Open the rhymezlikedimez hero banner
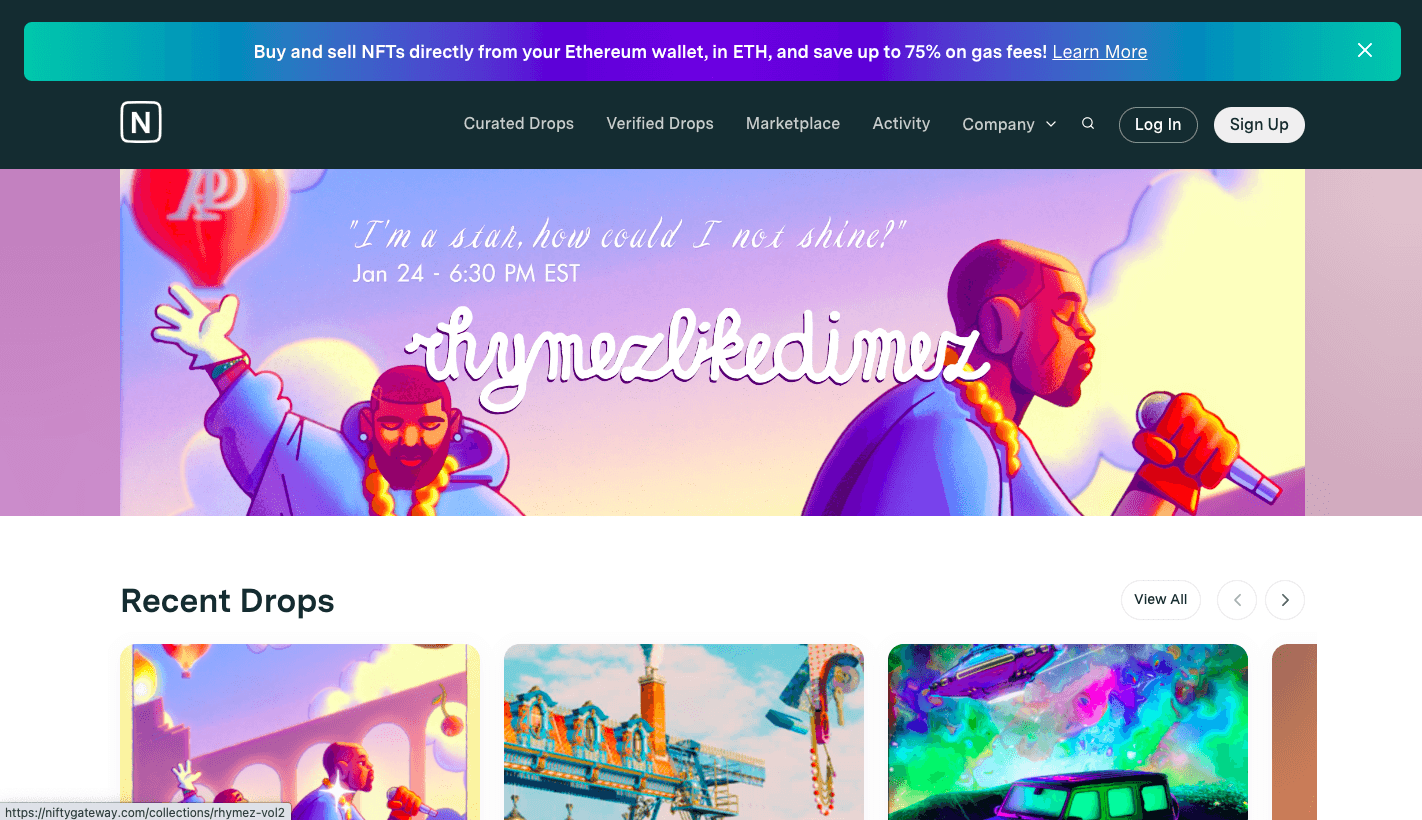This screenshot has height=820, width=1422. (x=712, y=342)
